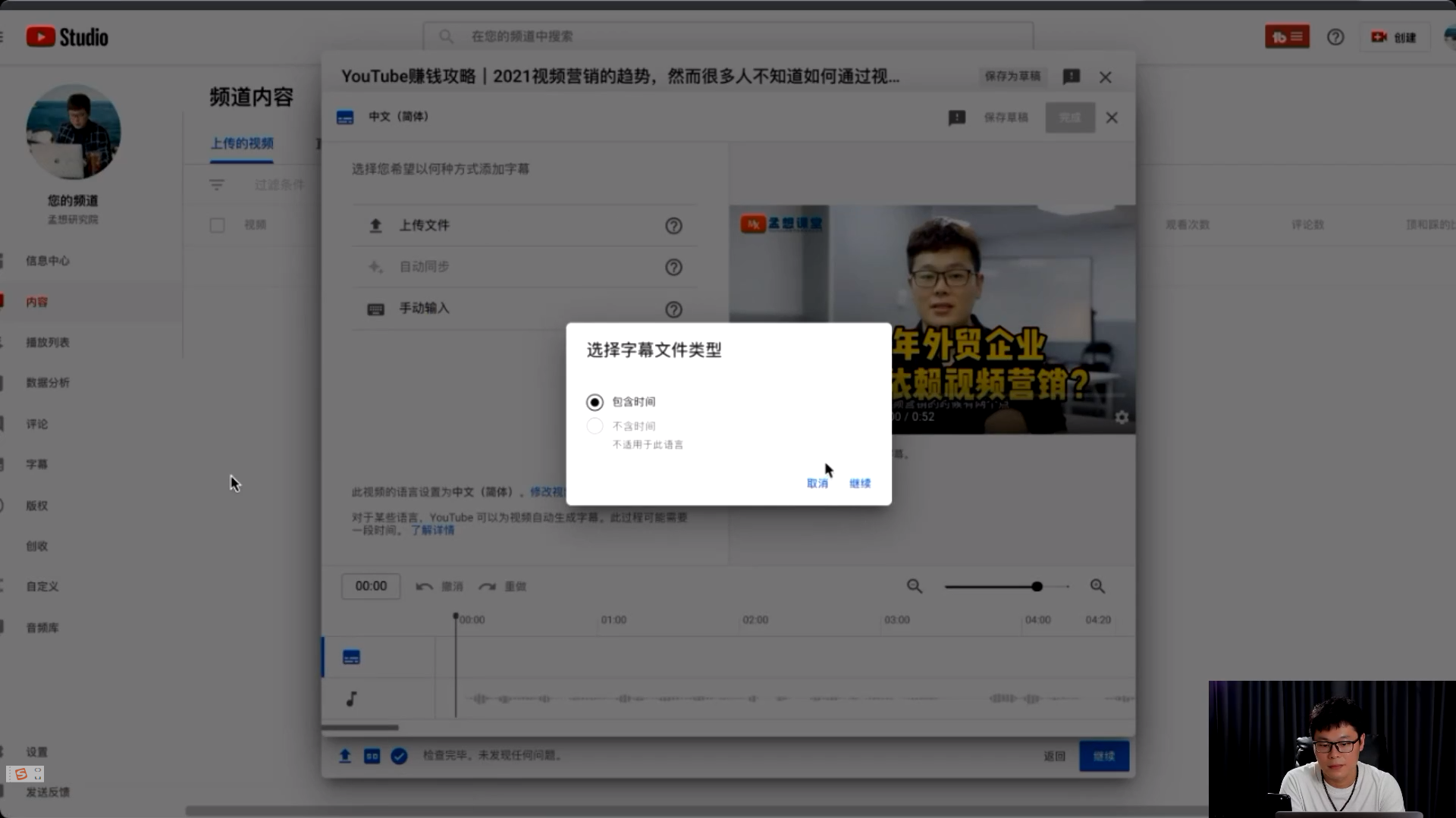Open video player settings gear
The height and width of the screenshot is (818, 1456).
click(x=1122, y=417)
